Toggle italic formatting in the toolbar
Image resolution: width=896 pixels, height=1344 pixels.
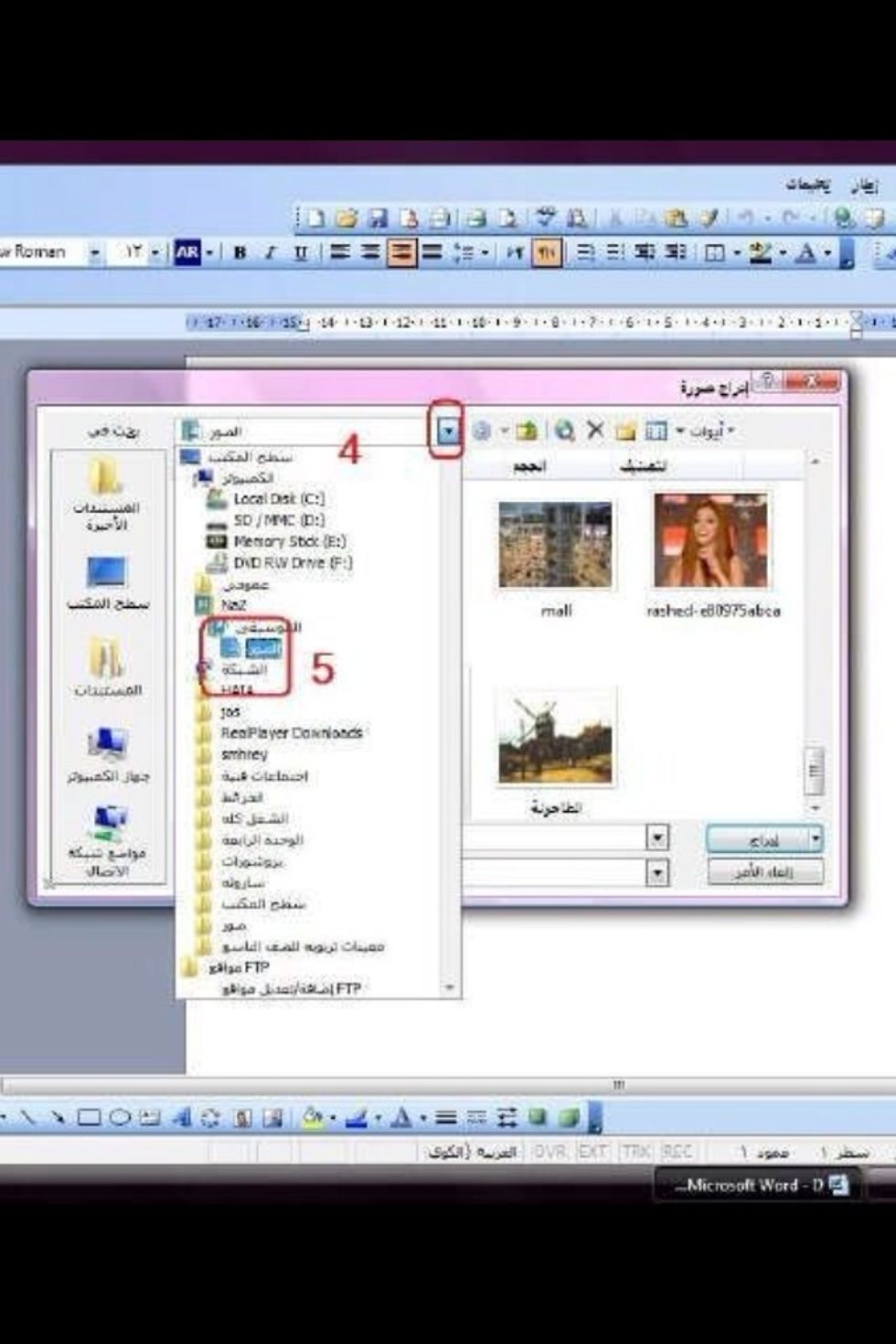[x=270, y=252]
